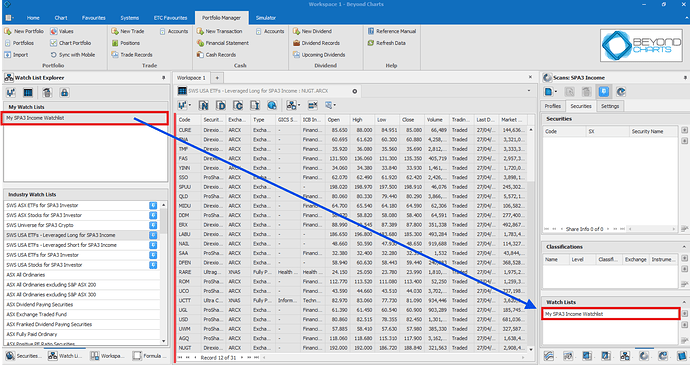Image resolution: width=690 pixels, height=365 pixels.
Task: Open Securities panel button at bottom left
Action: (x=24, y=356)
